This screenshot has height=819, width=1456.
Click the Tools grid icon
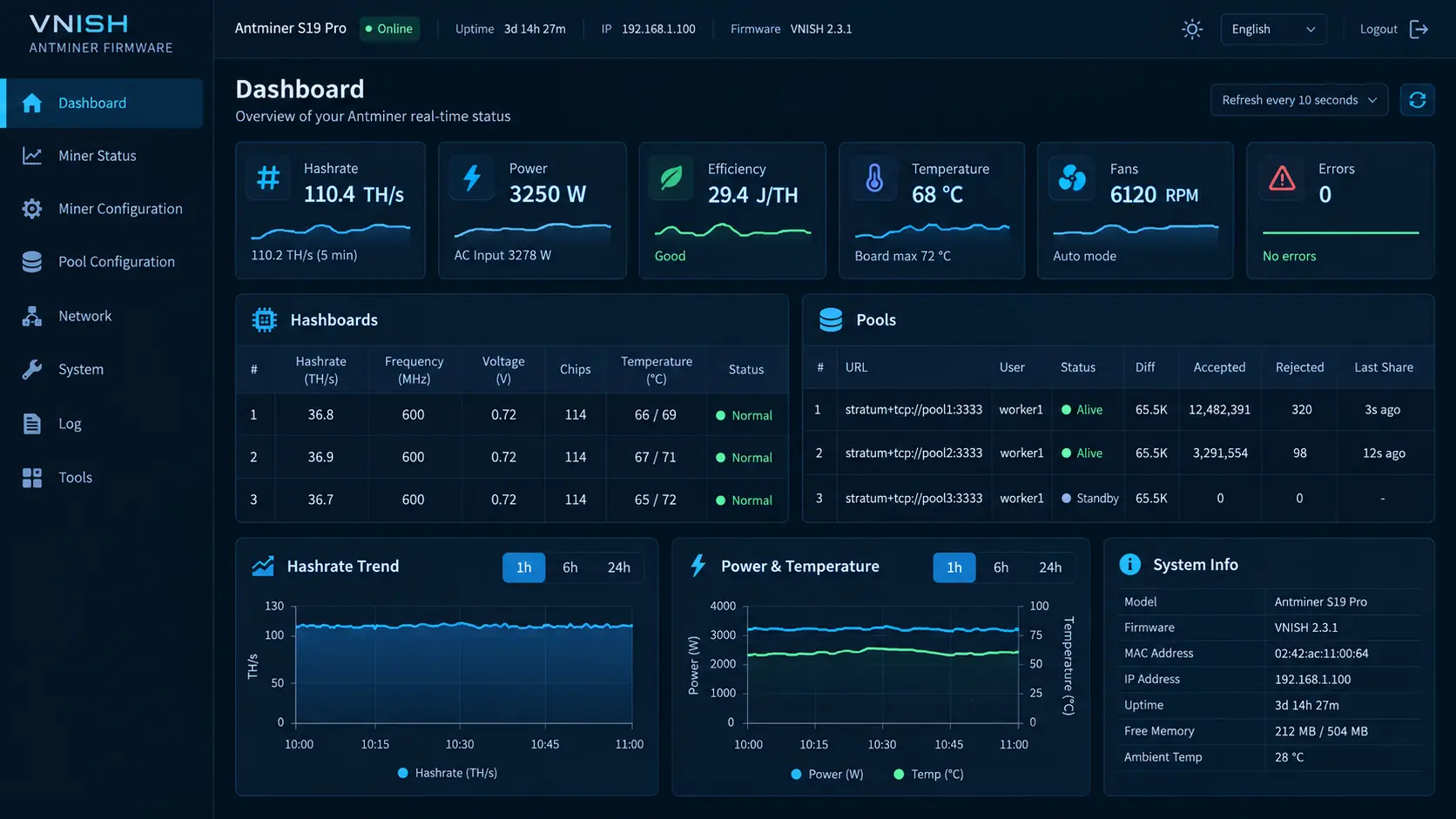[32, 478]
